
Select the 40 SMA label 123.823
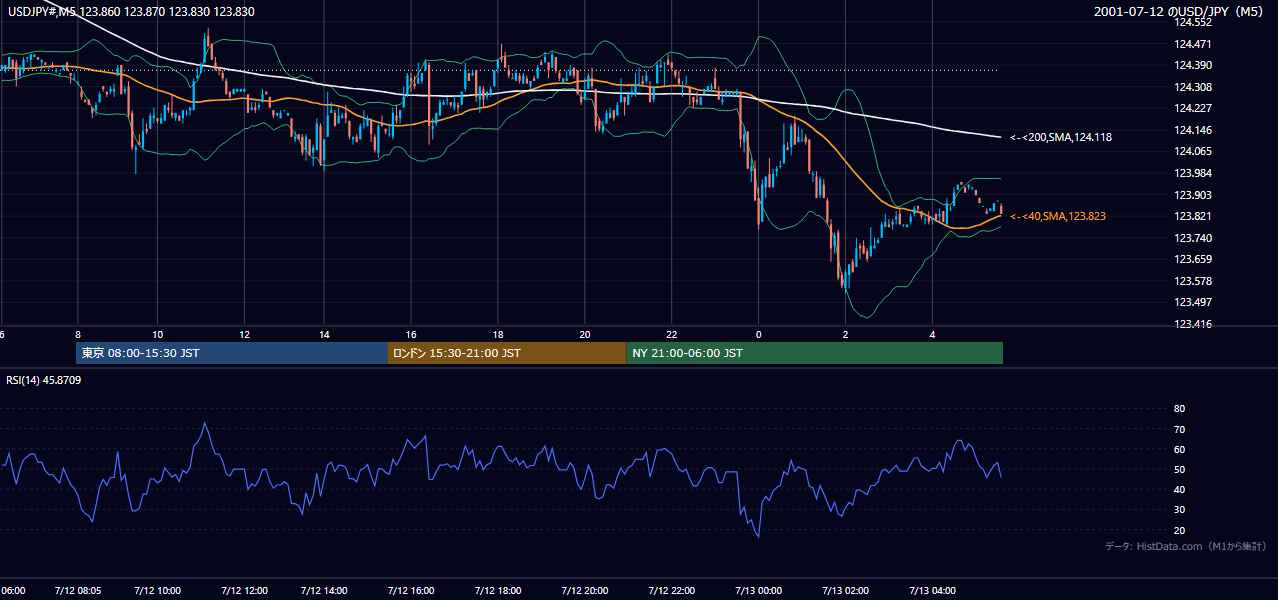coord(1058,216)
